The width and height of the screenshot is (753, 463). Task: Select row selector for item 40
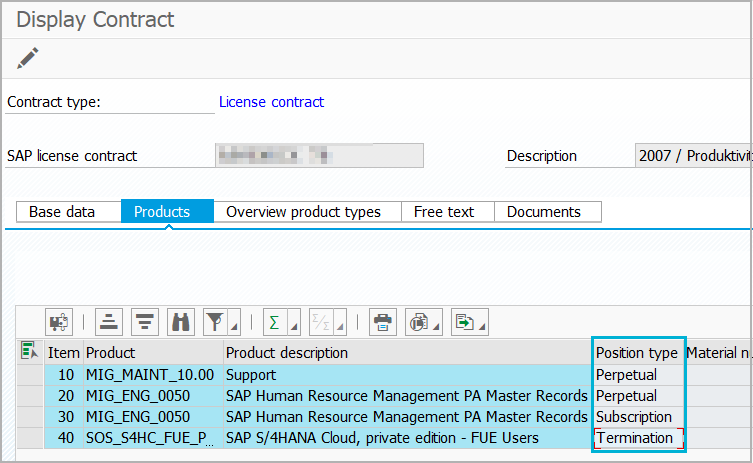click(30, 438)
